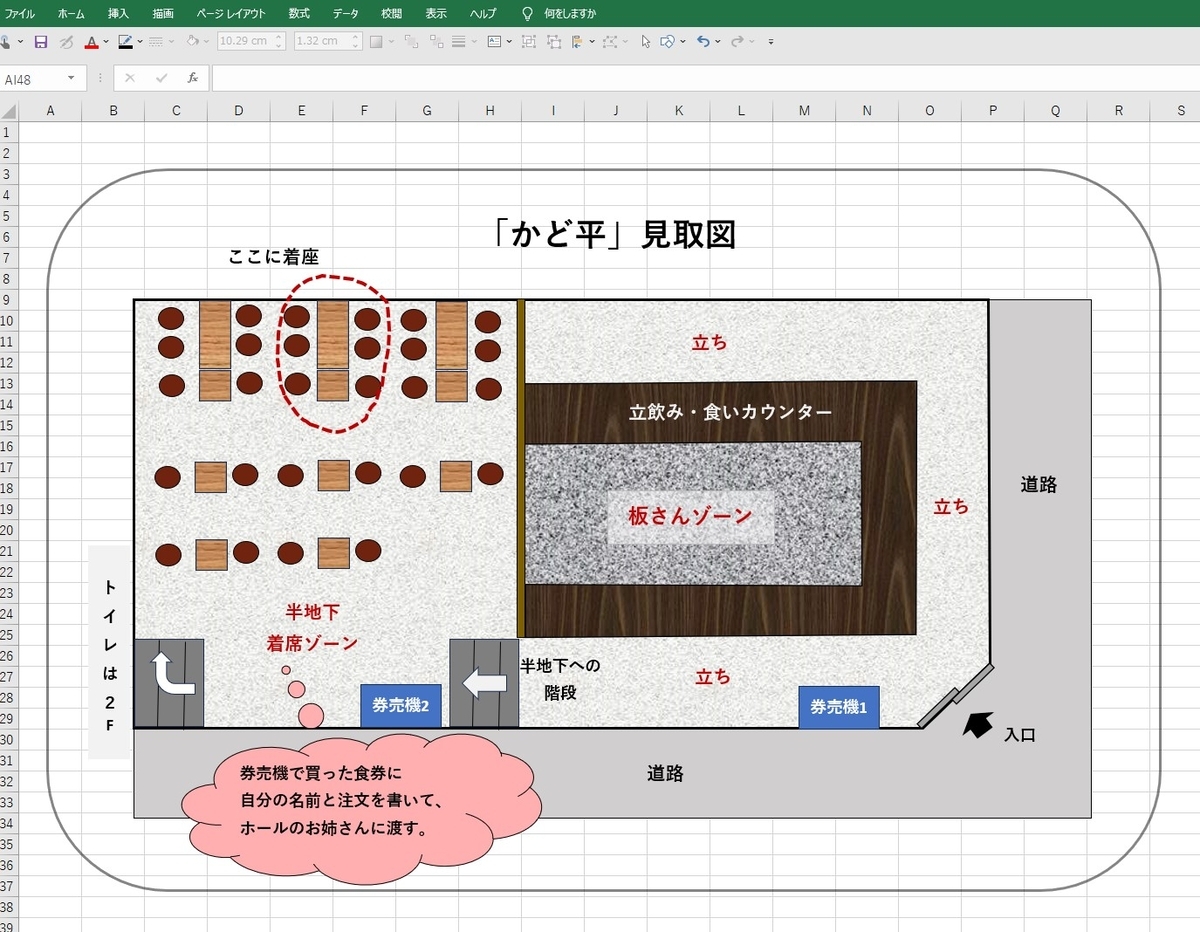Open the 表示 tab
Screen dimensions: 1200x932
(436, 13)
